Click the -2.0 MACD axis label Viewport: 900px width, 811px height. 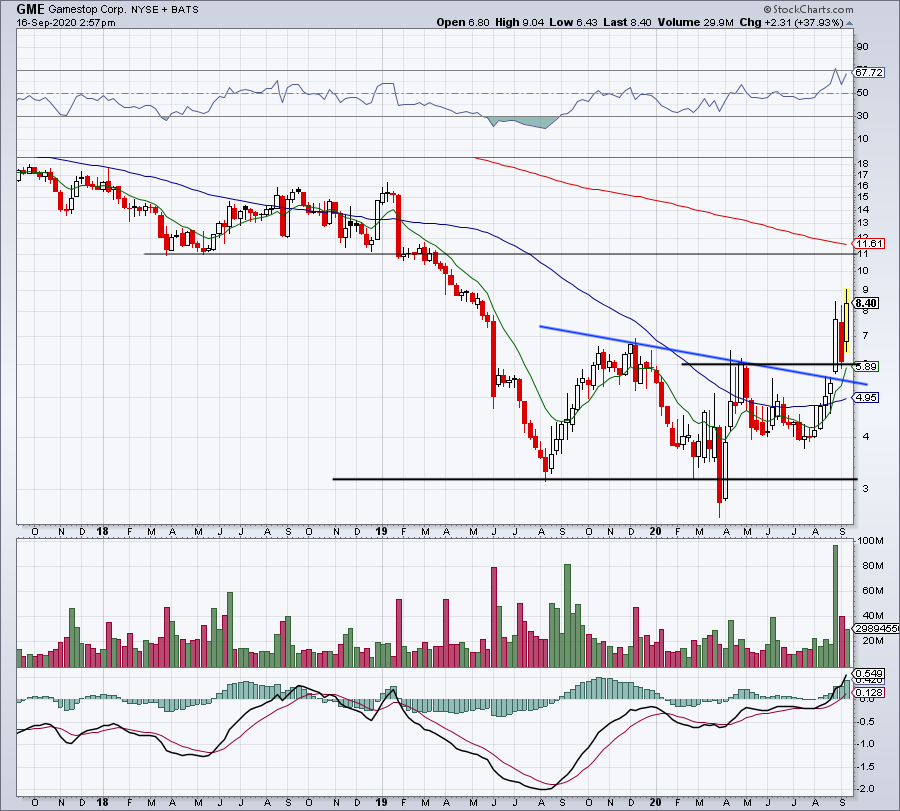(867, 789)
